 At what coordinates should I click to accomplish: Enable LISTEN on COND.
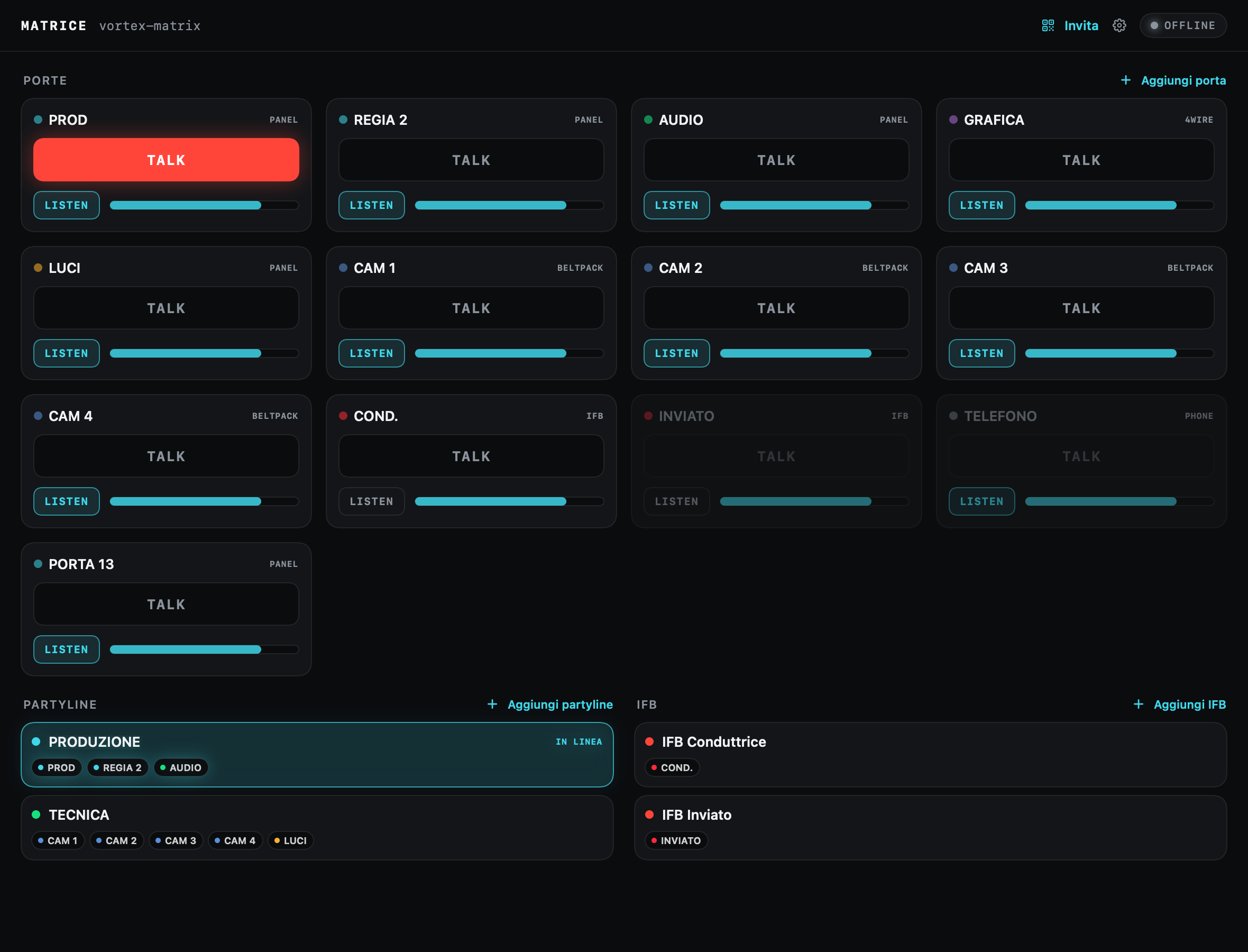click(x=372, y=501)
